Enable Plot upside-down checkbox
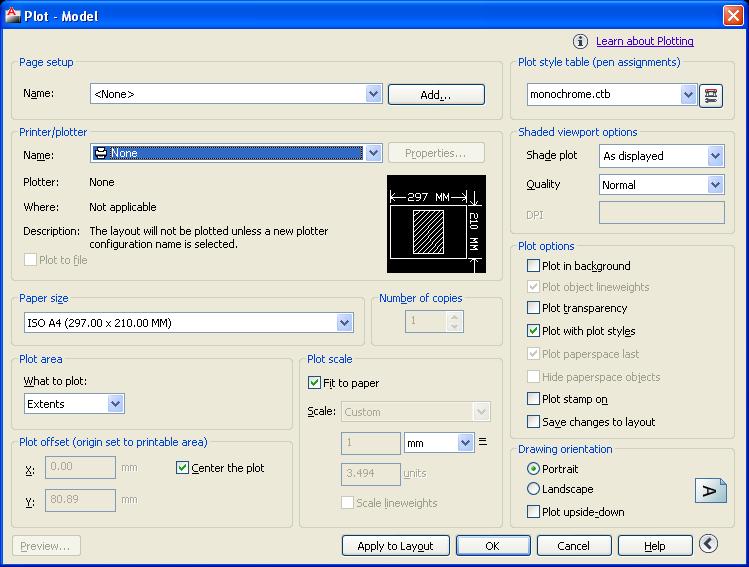749x567 pixels. tap(533, 512)
